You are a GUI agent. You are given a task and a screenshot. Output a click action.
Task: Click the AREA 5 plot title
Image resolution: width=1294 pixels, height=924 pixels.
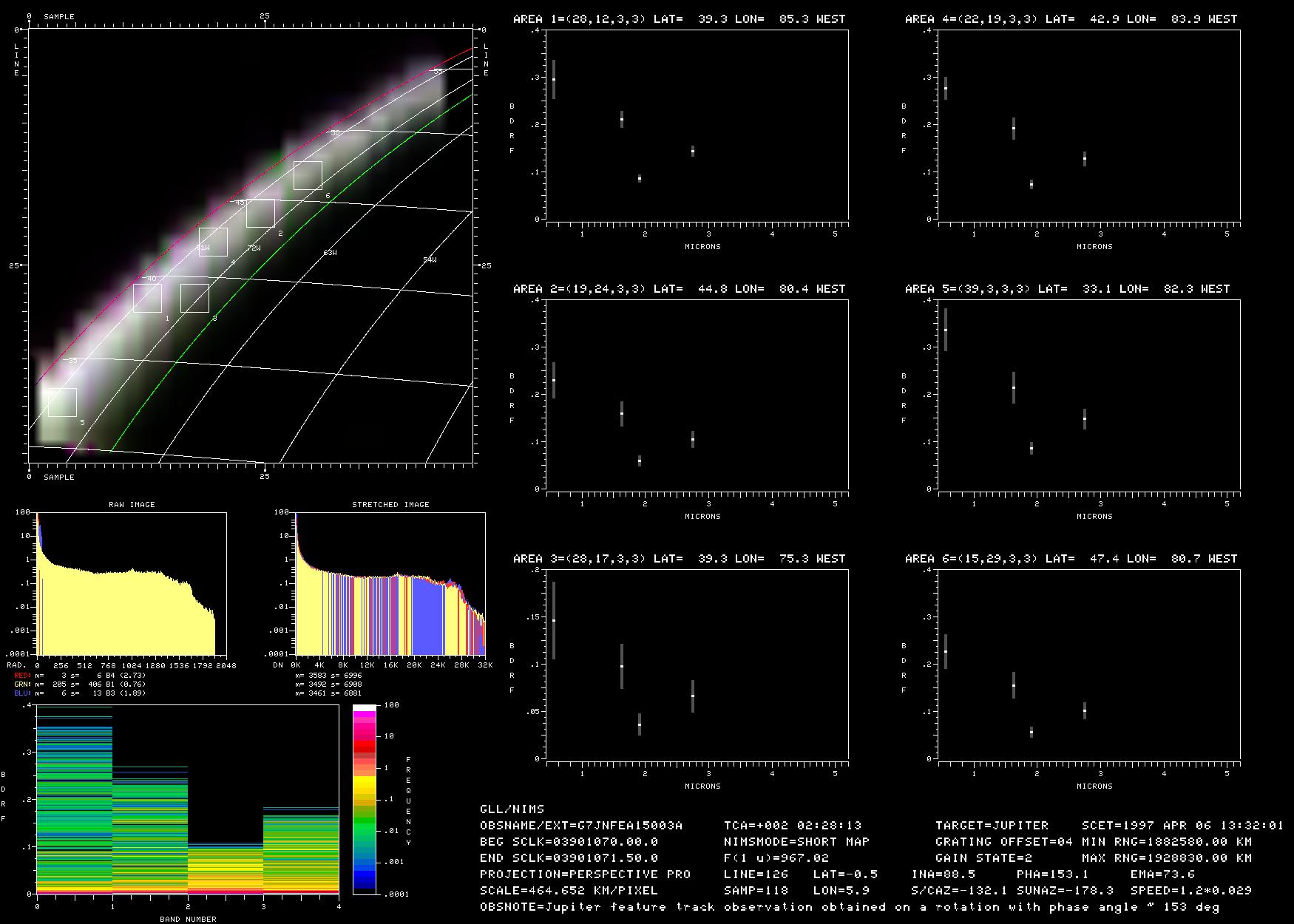1067,289
